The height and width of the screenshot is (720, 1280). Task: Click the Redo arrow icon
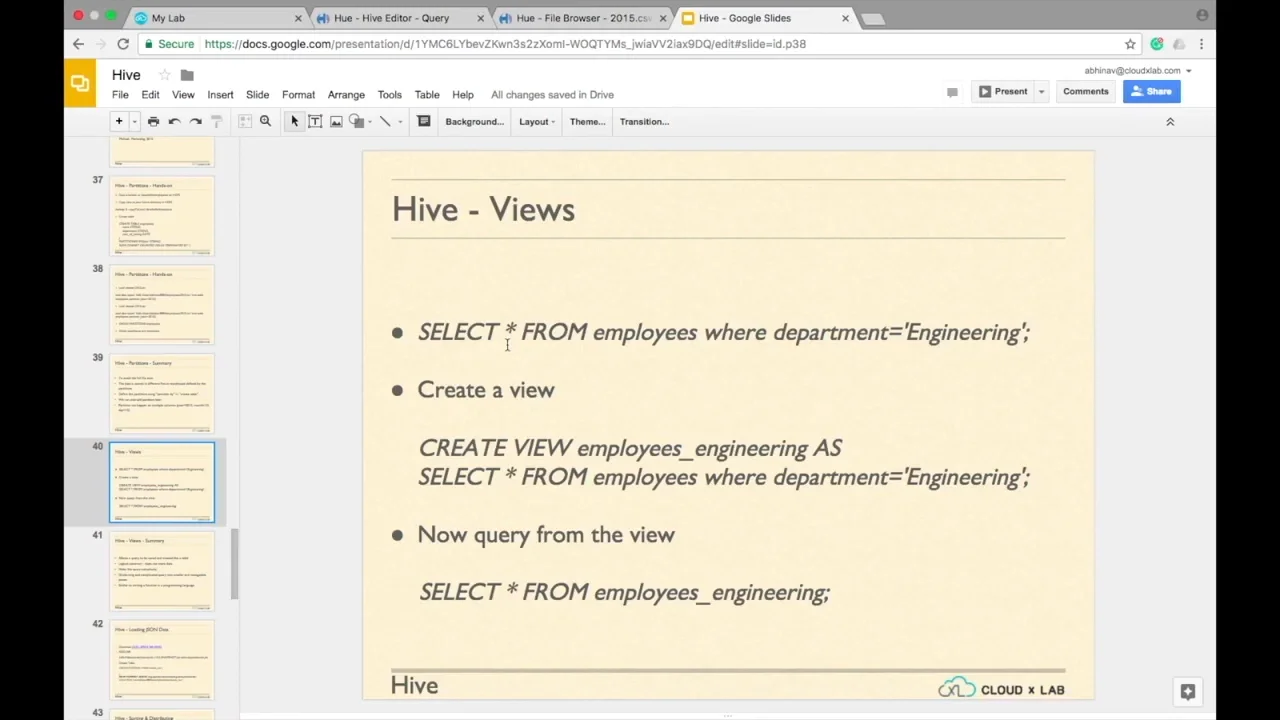point(196,122)
